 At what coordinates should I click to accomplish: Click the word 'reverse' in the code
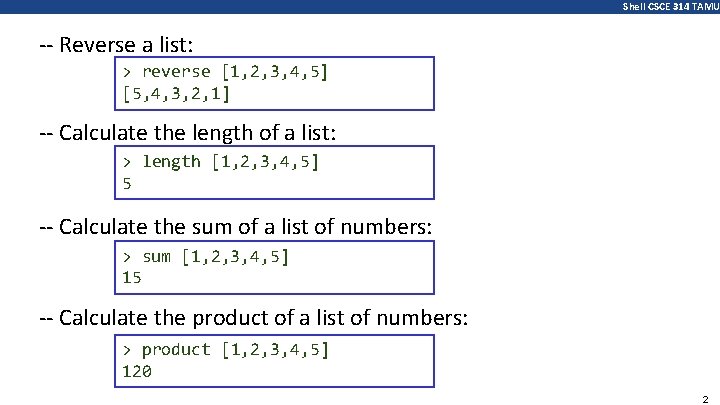(x=176, y=72)
